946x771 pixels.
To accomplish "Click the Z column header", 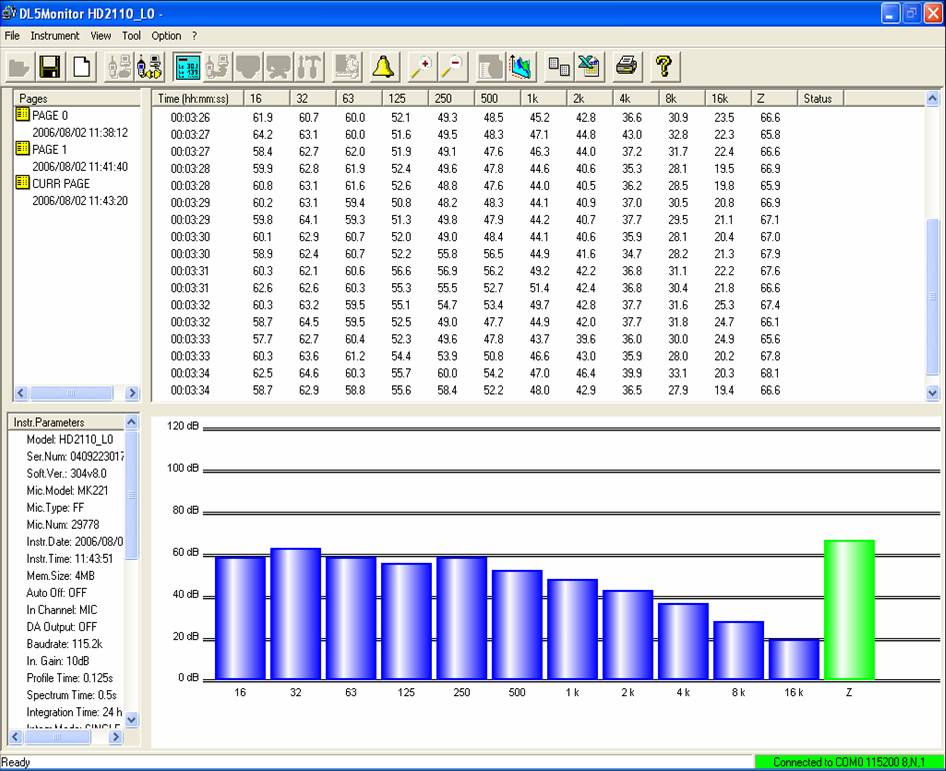I will [774, 98].
